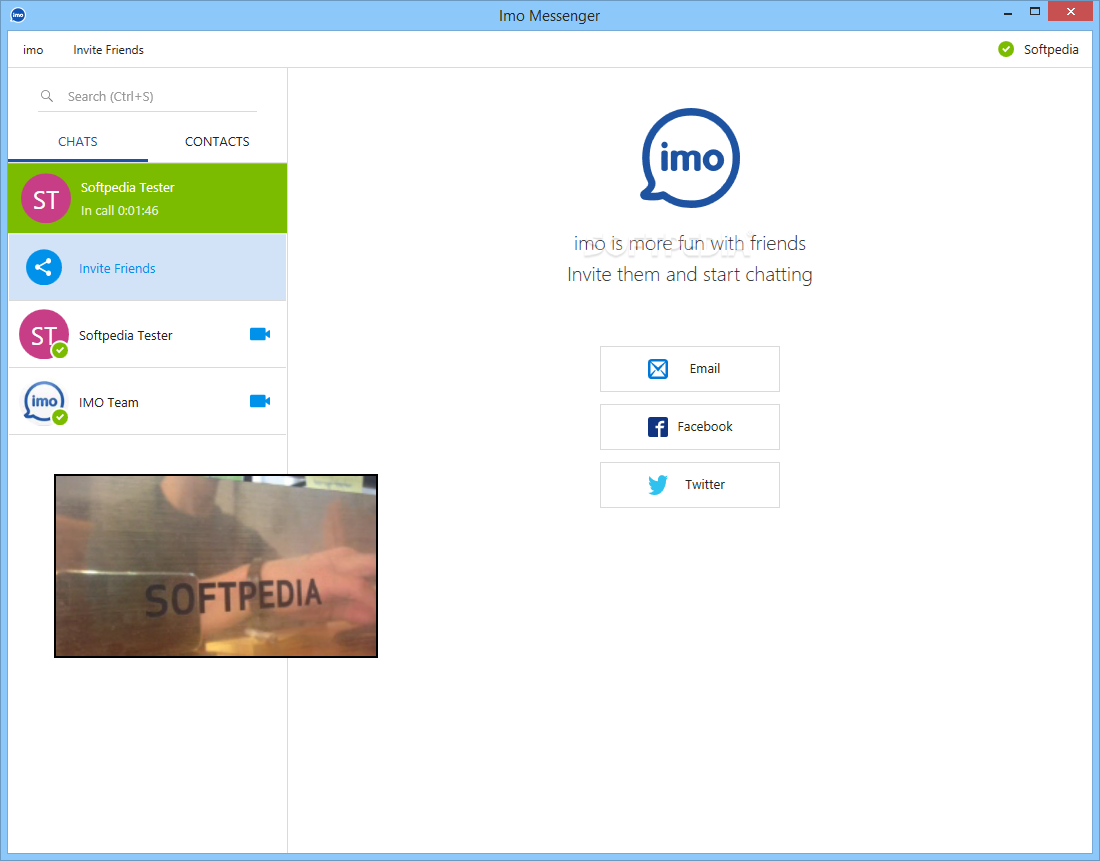Click the magnifier search icon
This screenshot has height=861, width=1100.
[x=47, y=96]
